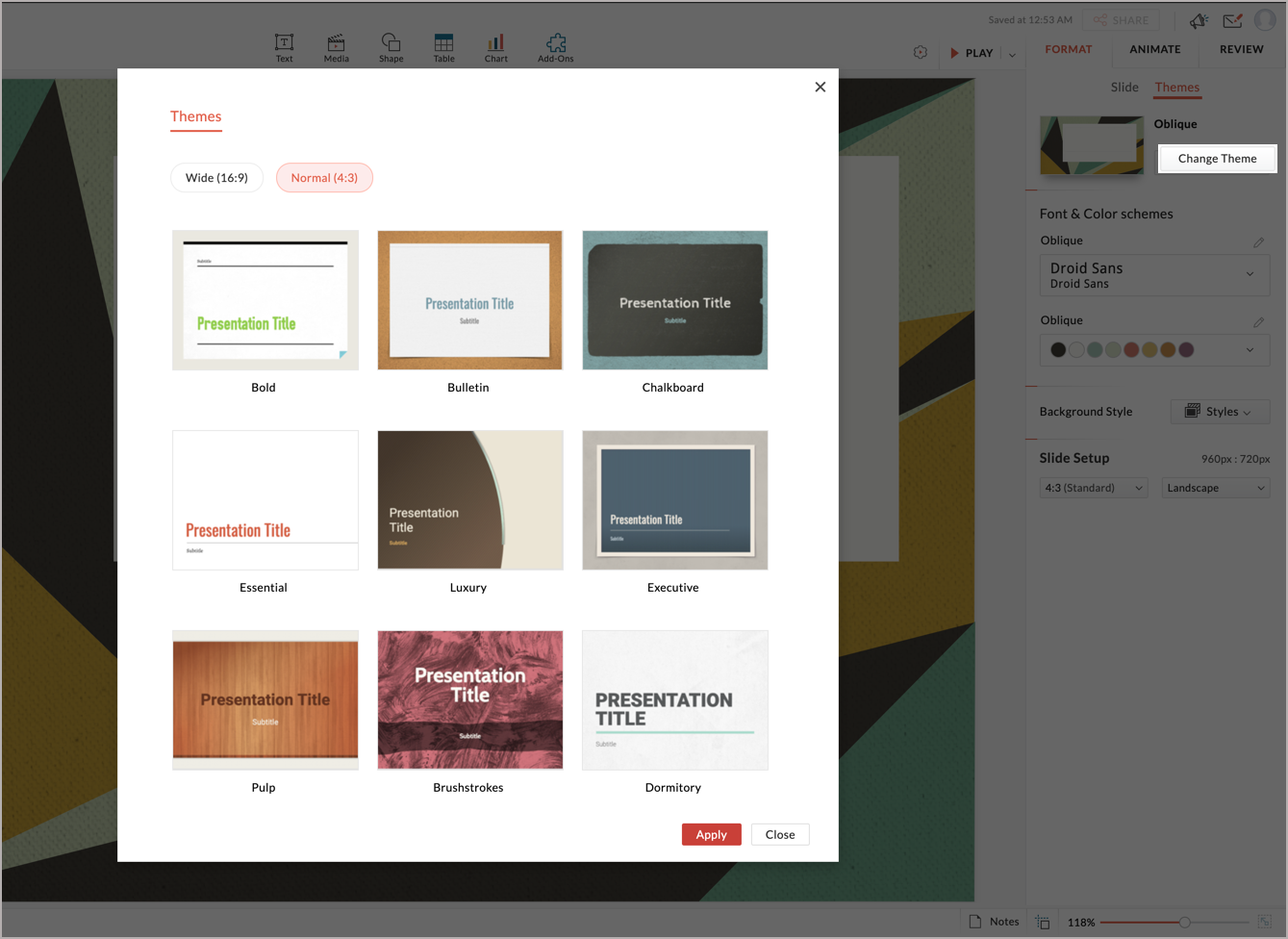Open the Background Styles dropdown
Image resolution: width=1288 pixels, height=939 pixels.
click(1220, 412)
